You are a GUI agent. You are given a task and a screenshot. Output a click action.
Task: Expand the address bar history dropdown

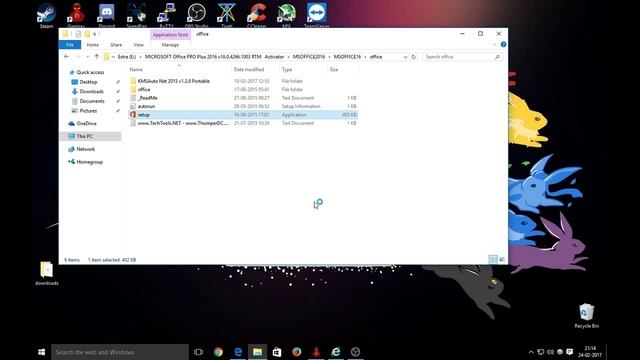coord(405,57)
